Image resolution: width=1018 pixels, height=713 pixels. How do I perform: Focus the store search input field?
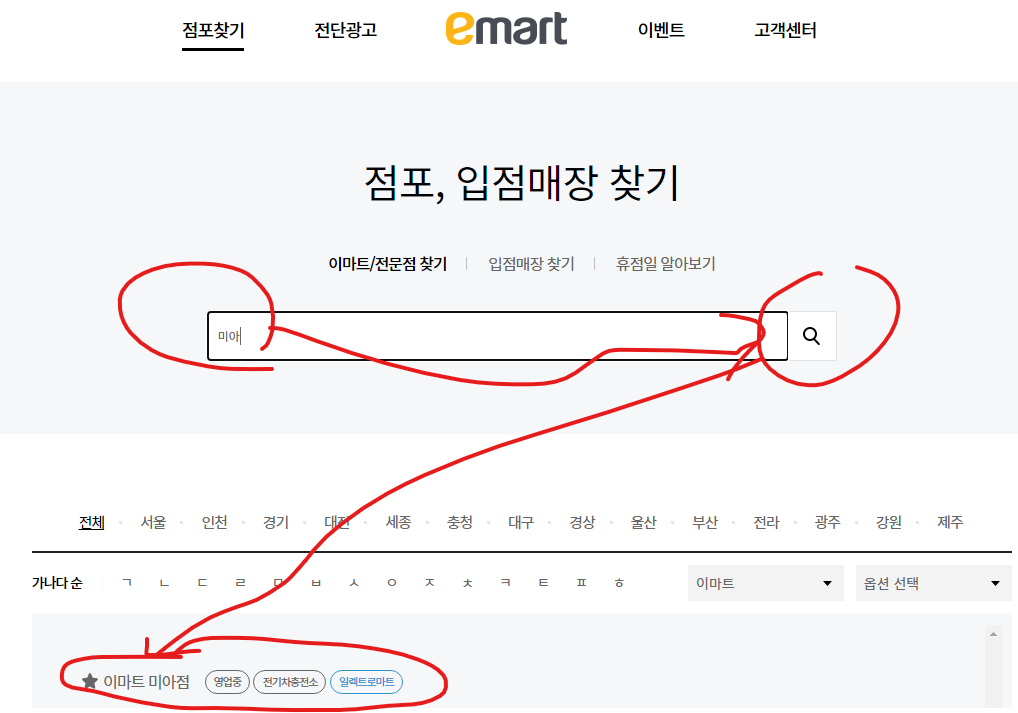[x=497, y=336]
